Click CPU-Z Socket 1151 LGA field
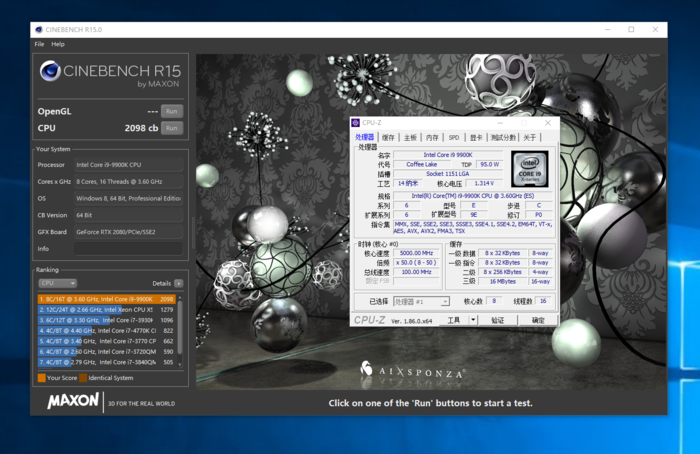700x454 pixels. pyautogui.click(x=448, y=174)
